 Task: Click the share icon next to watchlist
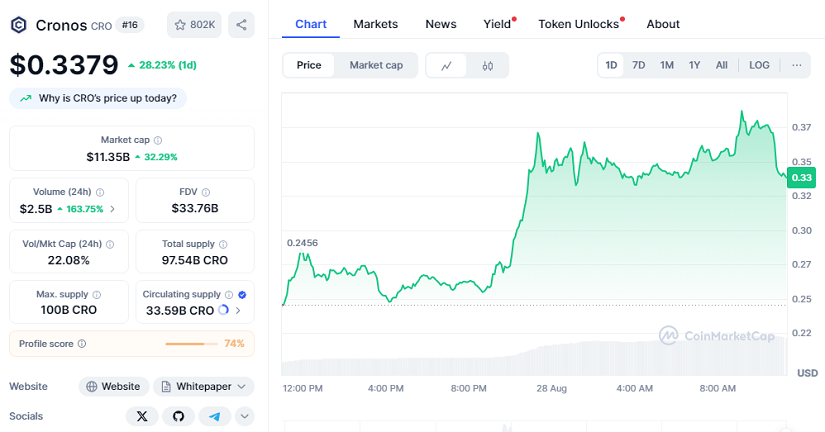(241, 24)
